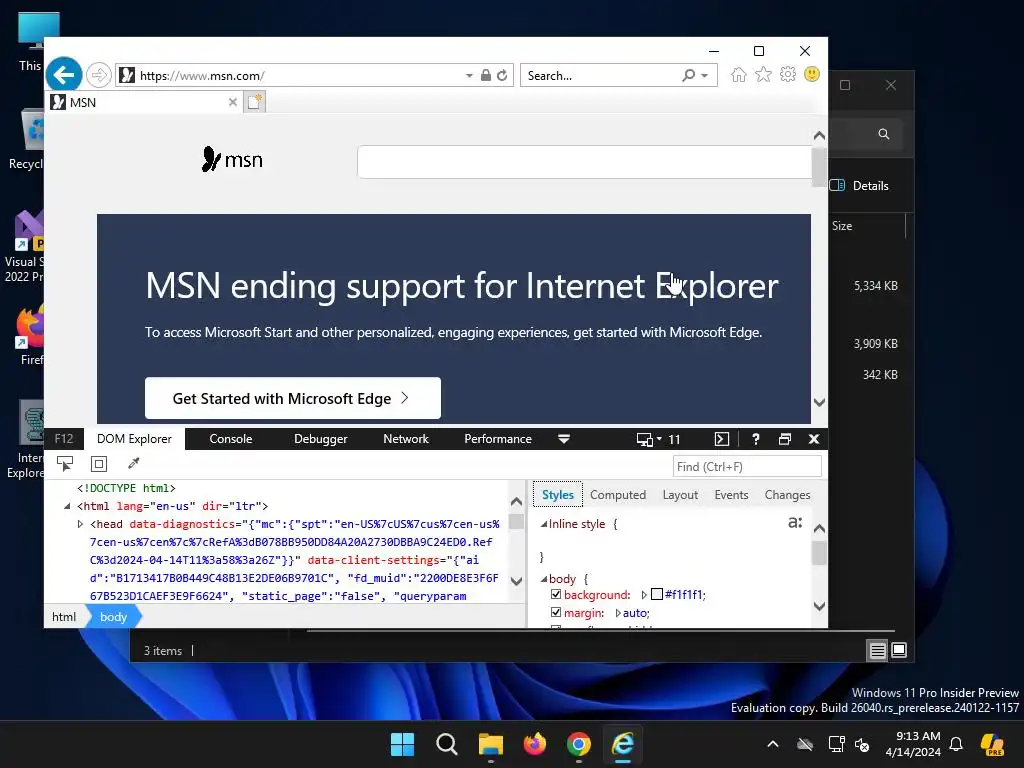Click the body breadcrumb item
The height and width of the screenshot is (768, 1024).
coord(113,616)
